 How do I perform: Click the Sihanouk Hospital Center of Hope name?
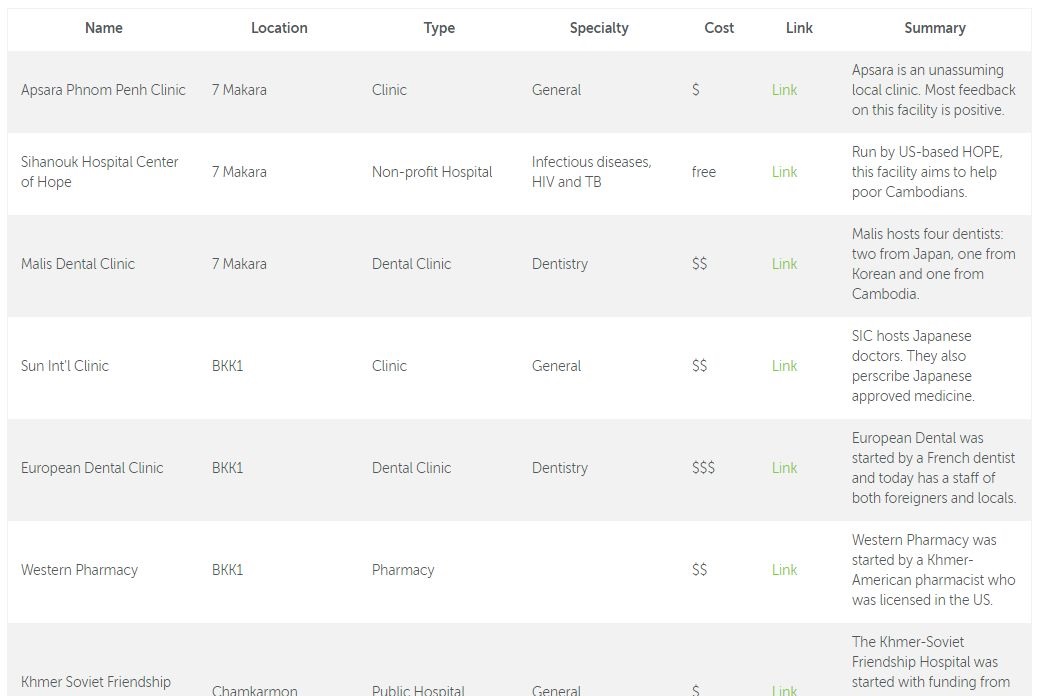(99, 172)
